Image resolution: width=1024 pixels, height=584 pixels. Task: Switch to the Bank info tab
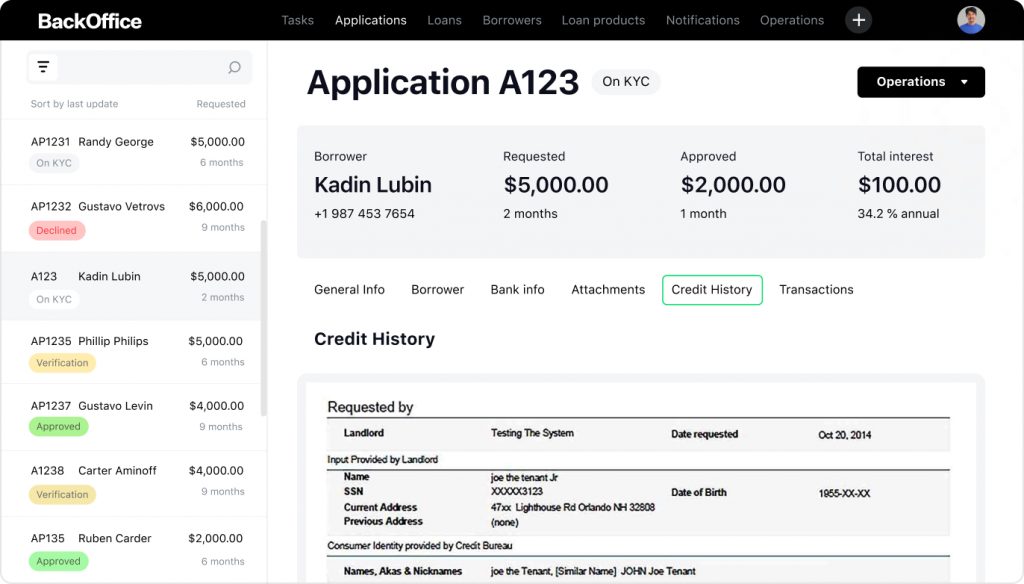click(517, 289)
